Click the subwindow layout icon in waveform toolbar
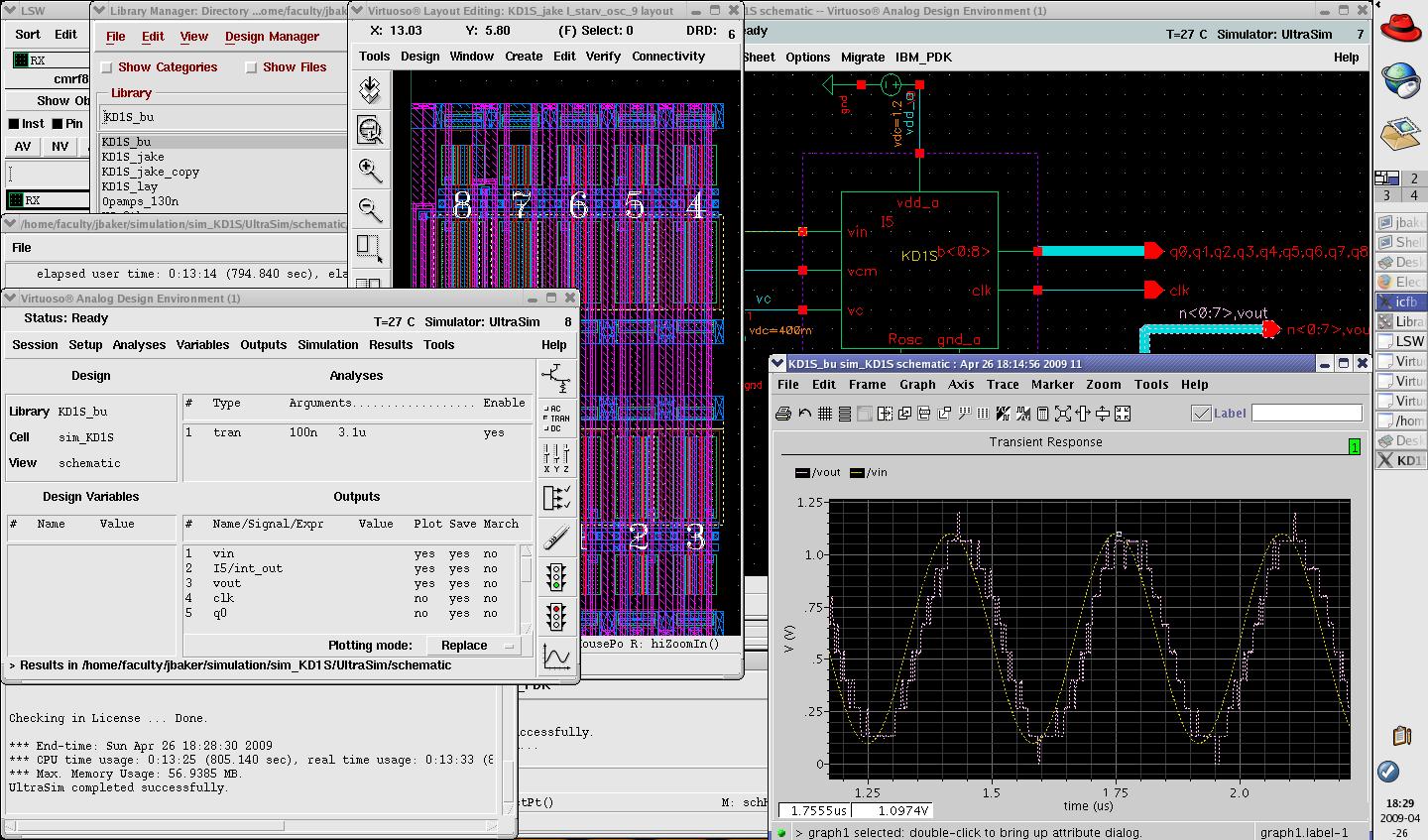 coord(885,414)
